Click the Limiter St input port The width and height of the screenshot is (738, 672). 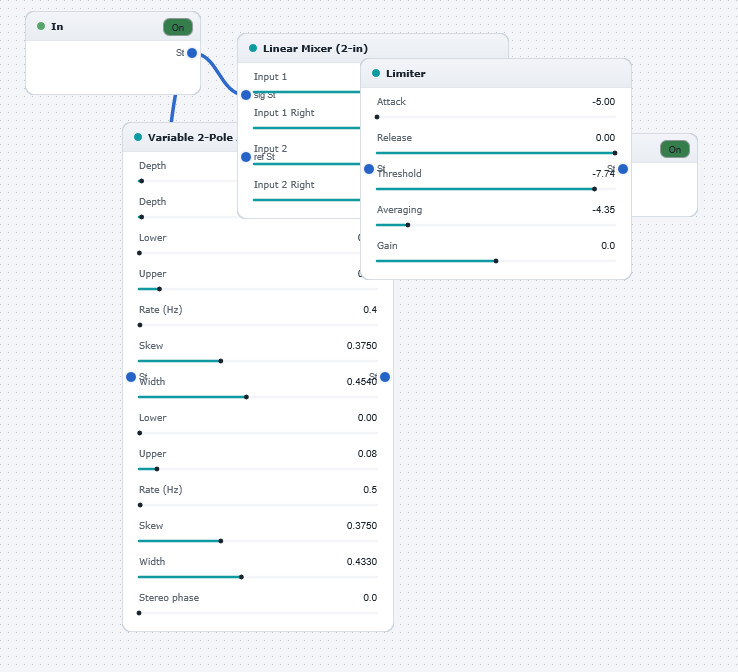pos(369,169)
